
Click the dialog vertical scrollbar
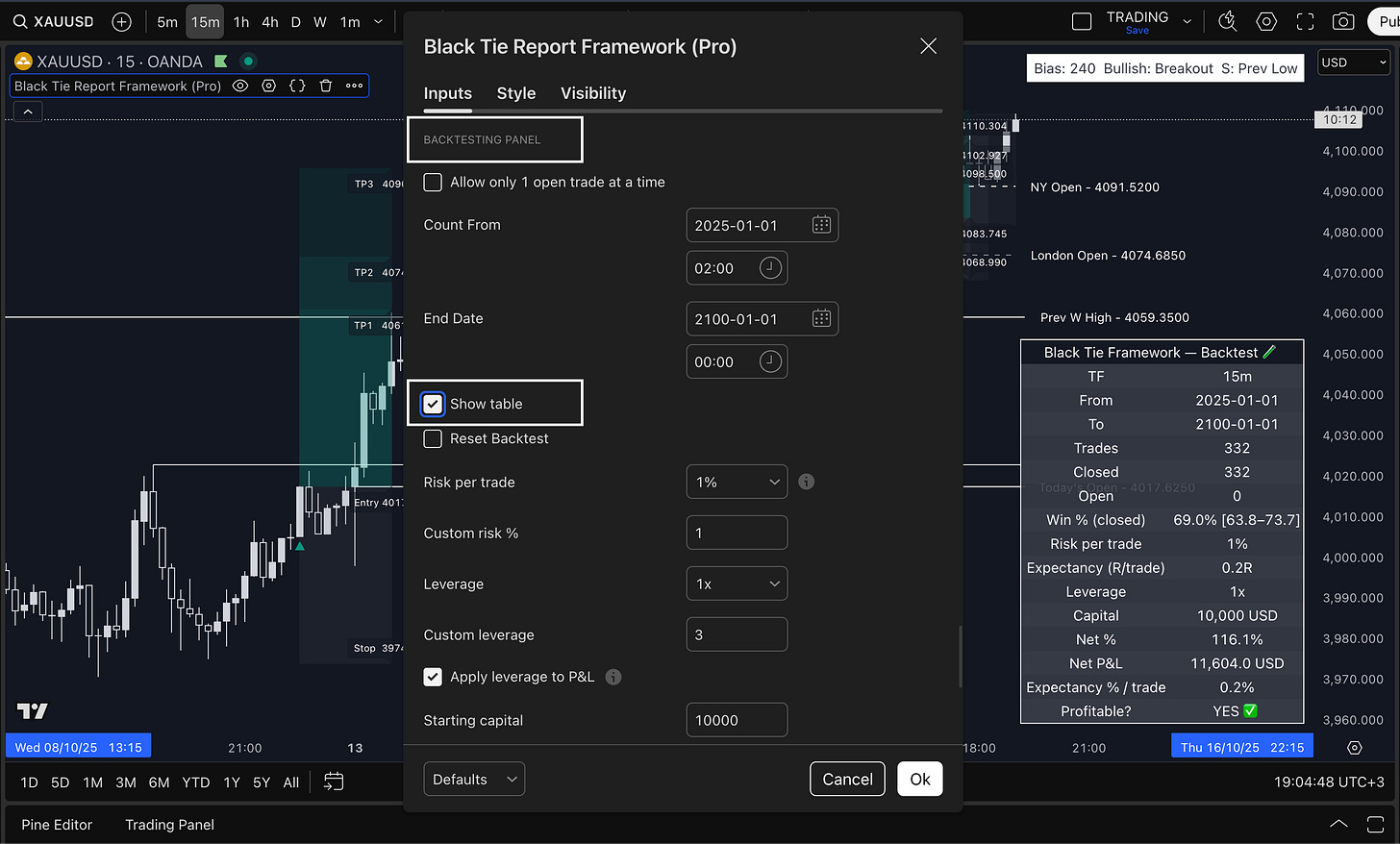[960, 657]
